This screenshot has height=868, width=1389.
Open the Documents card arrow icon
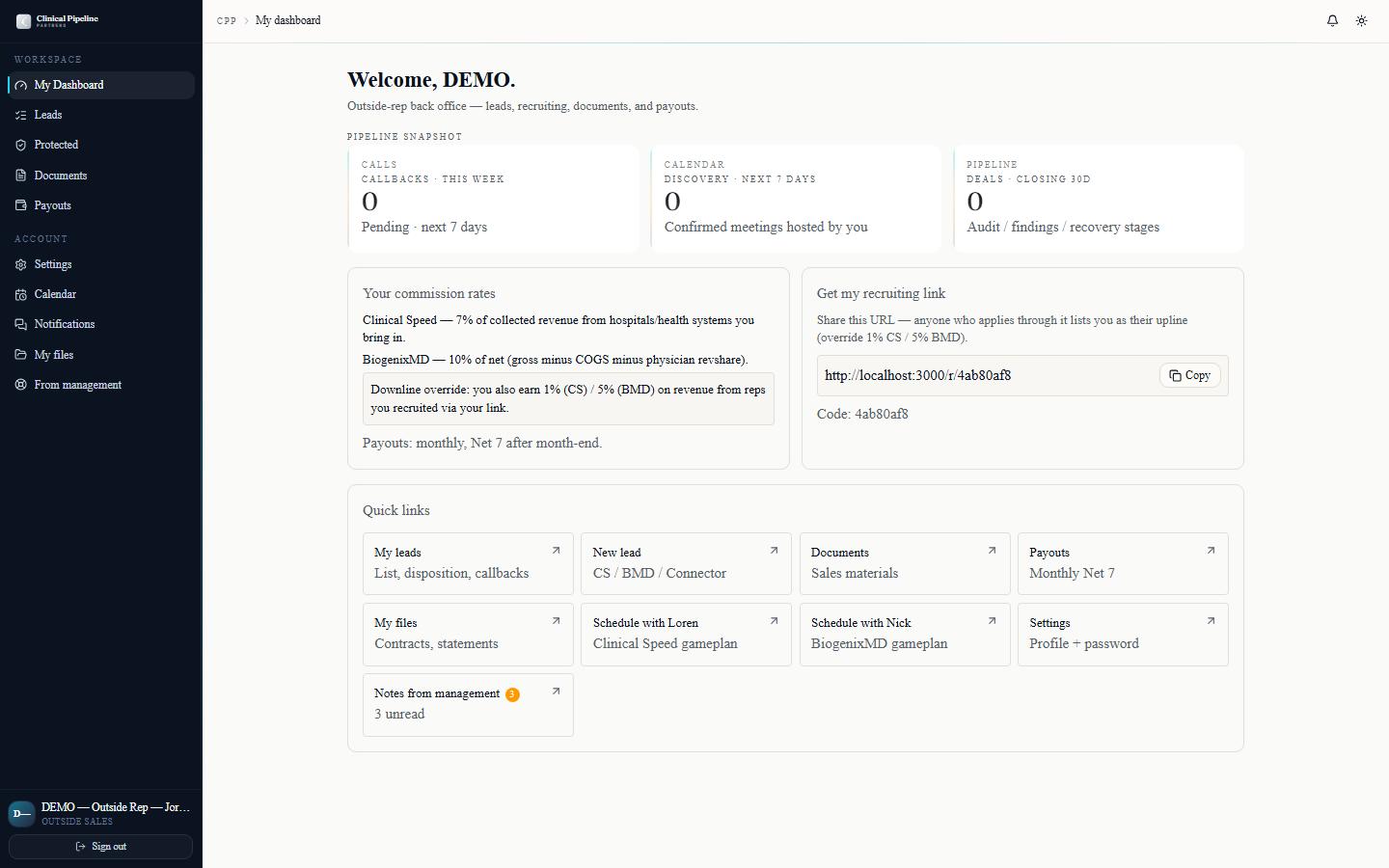[x=992, y=551]
